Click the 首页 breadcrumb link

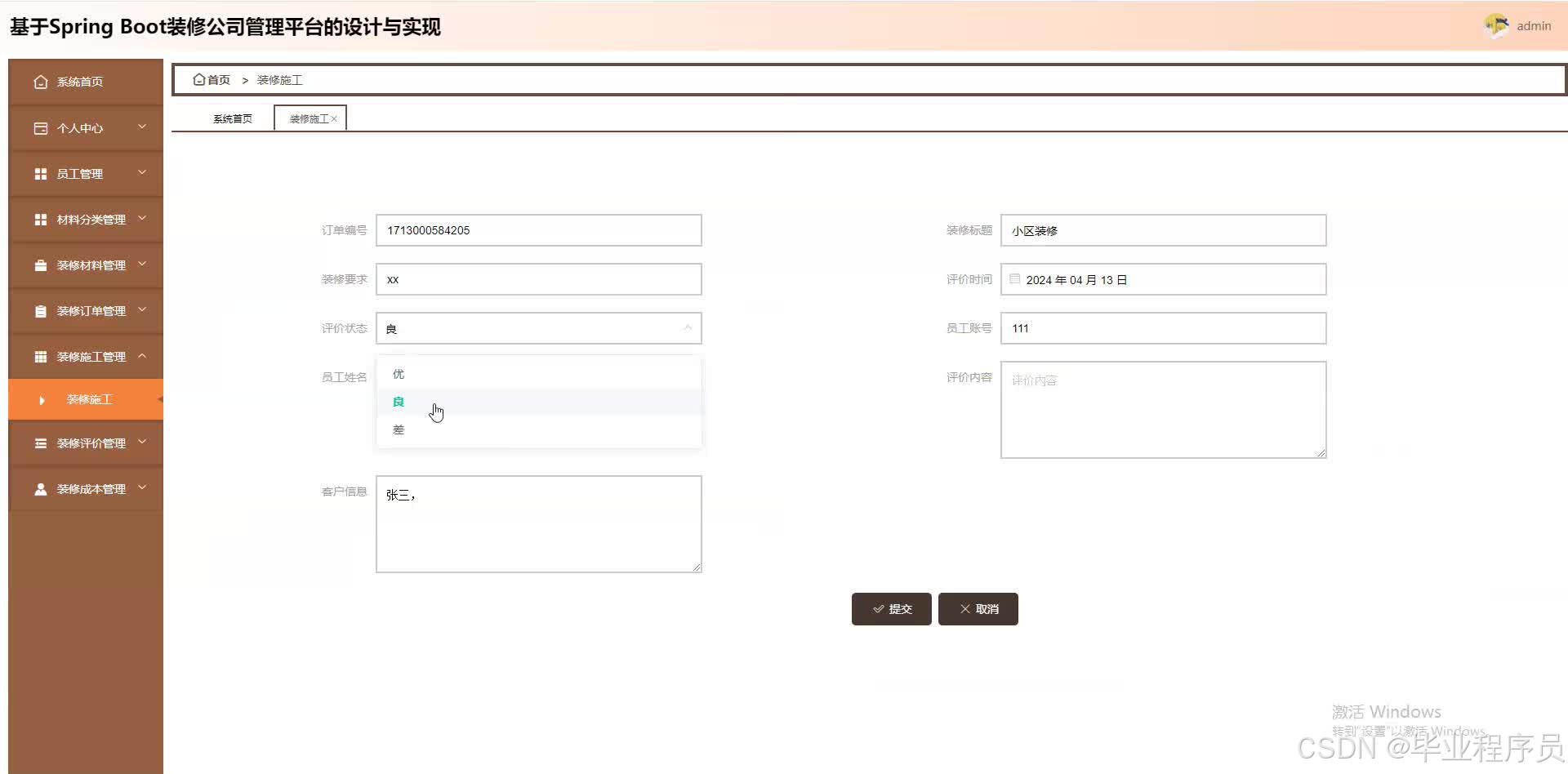219,80
